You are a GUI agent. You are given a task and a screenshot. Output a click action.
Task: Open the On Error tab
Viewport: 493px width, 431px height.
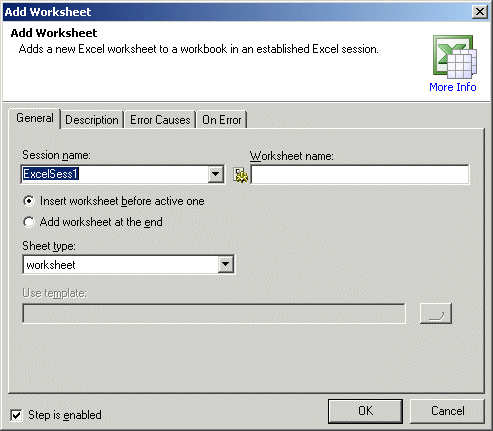pyautogui.click(x=222, y=120)
